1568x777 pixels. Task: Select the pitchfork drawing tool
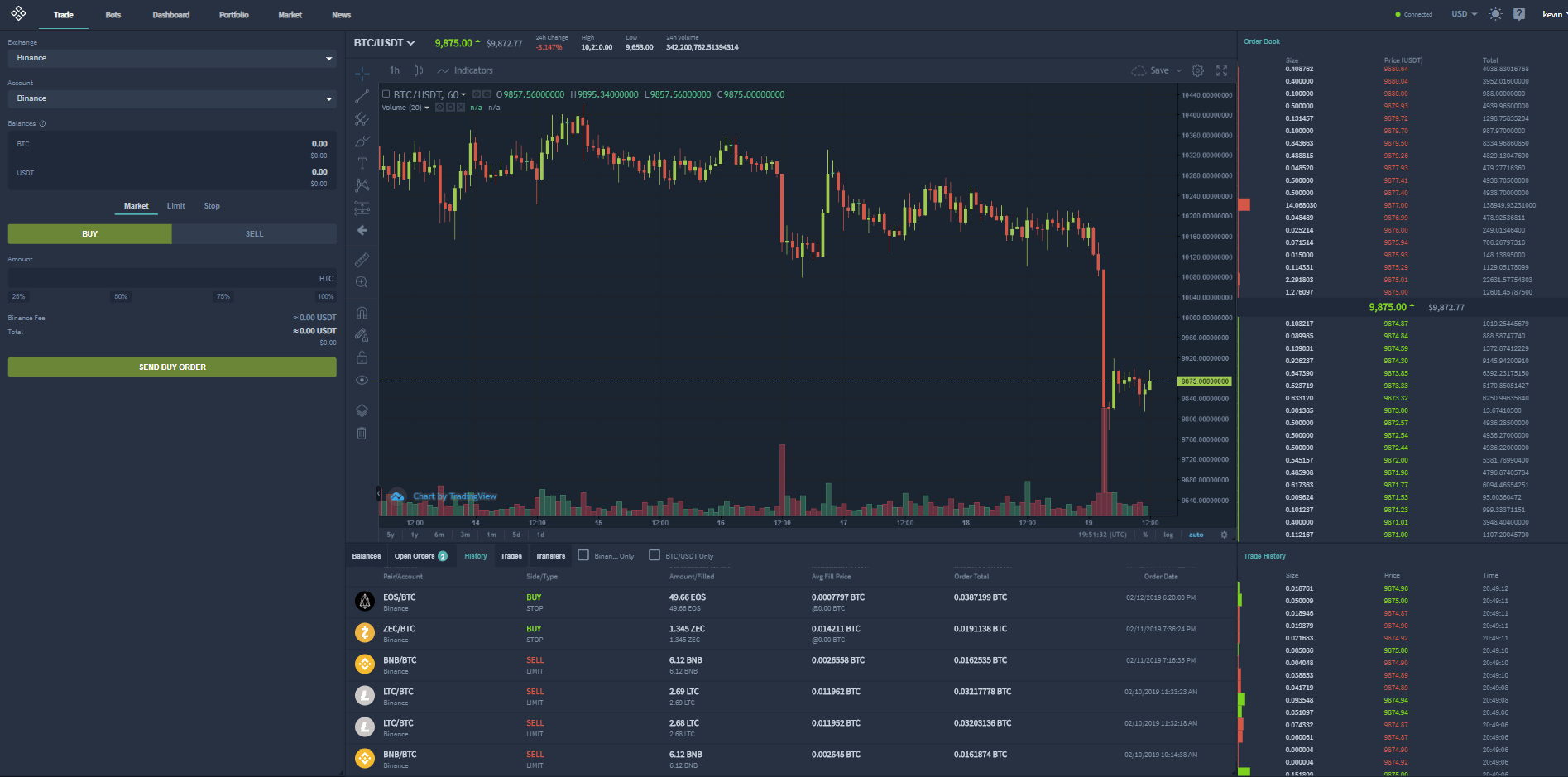(362, 118)
